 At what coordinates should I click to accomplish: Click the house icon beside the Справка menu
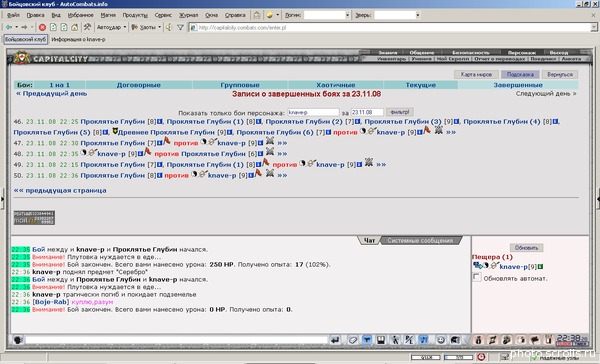point(257,15)
